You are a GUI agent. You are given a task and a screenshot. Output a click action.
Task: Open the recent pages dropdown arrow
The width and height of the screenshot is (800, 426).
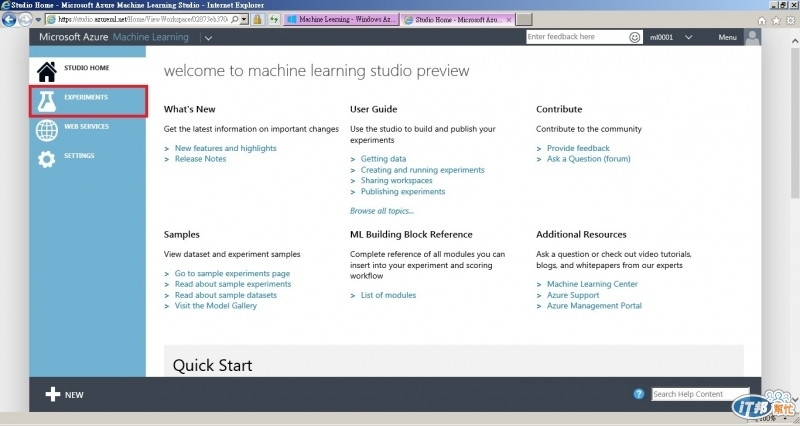click(x=38, y=20)
